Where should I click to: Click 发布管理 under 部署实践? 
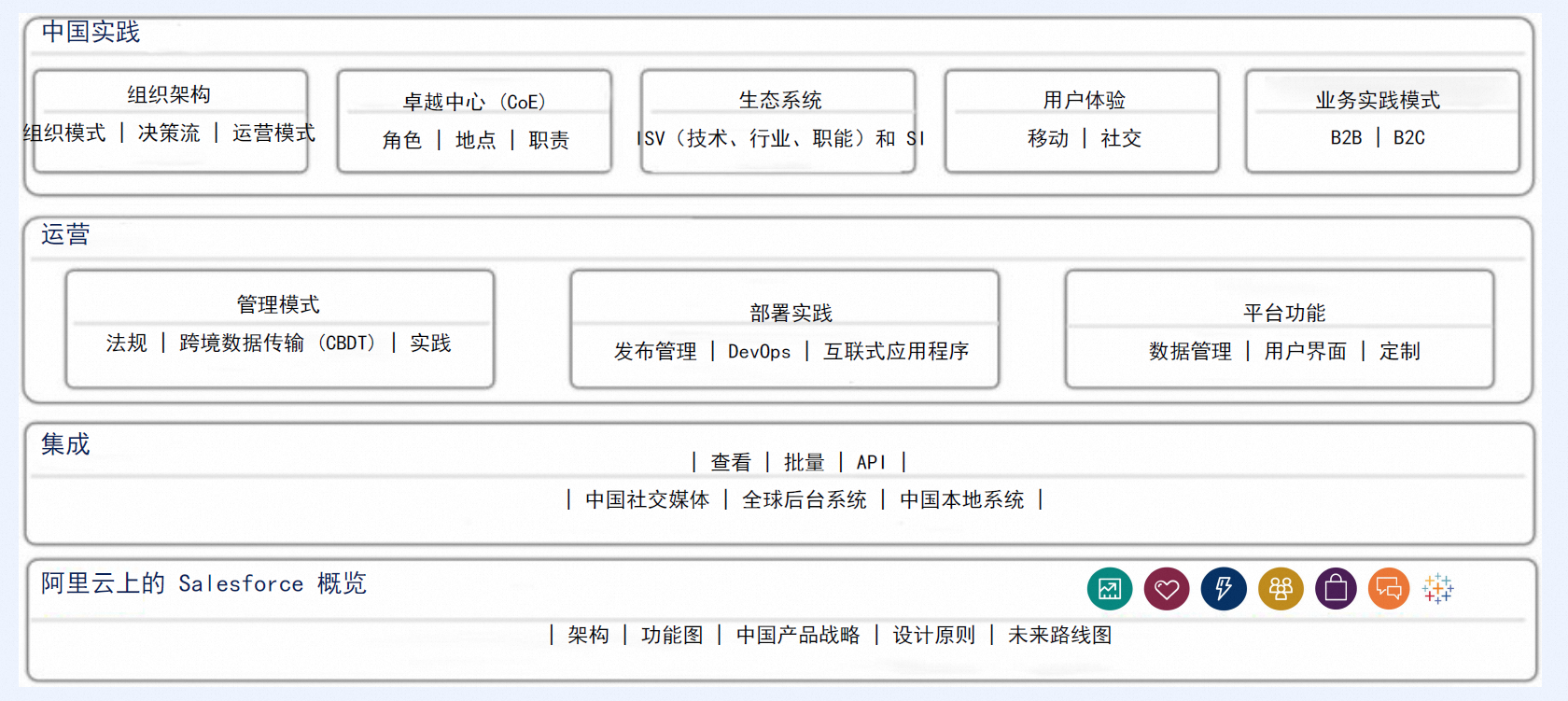[x=655, y=351]
